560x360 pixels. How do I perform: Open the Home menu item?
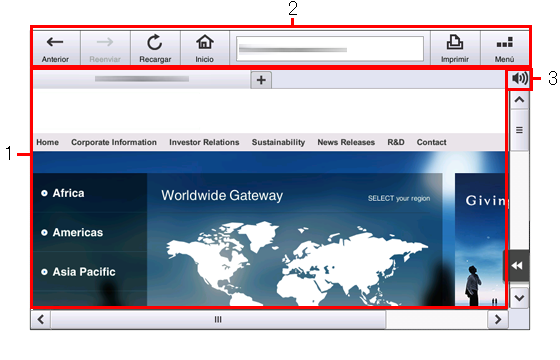(48, 142)
